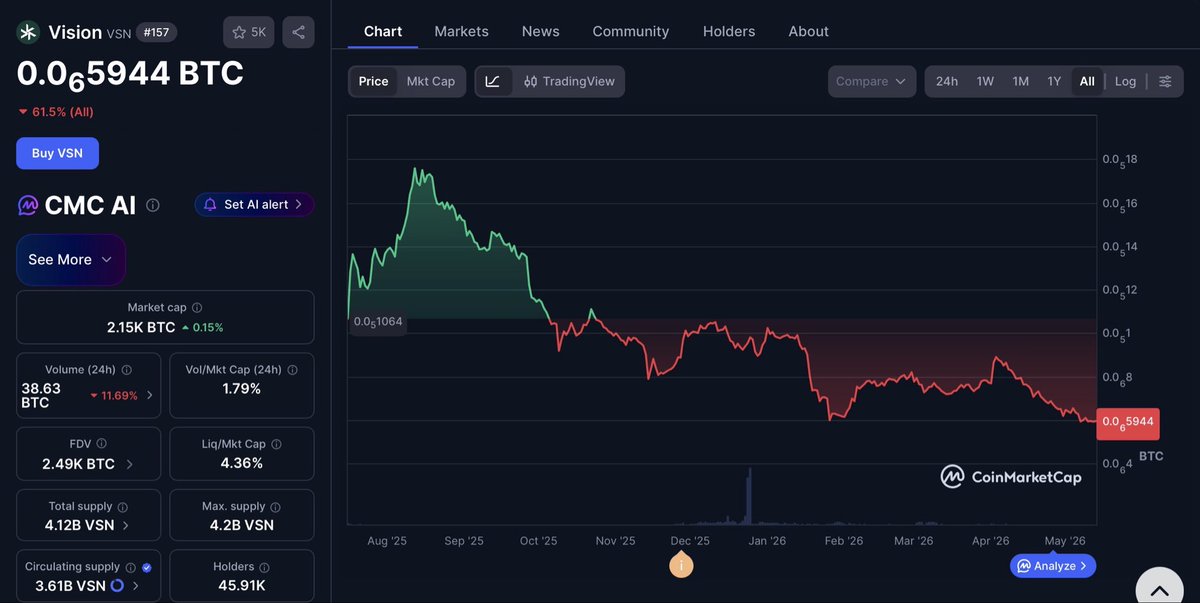Click the CMC AI logo icon
The image size is (1200, 603).
[28, 205]
